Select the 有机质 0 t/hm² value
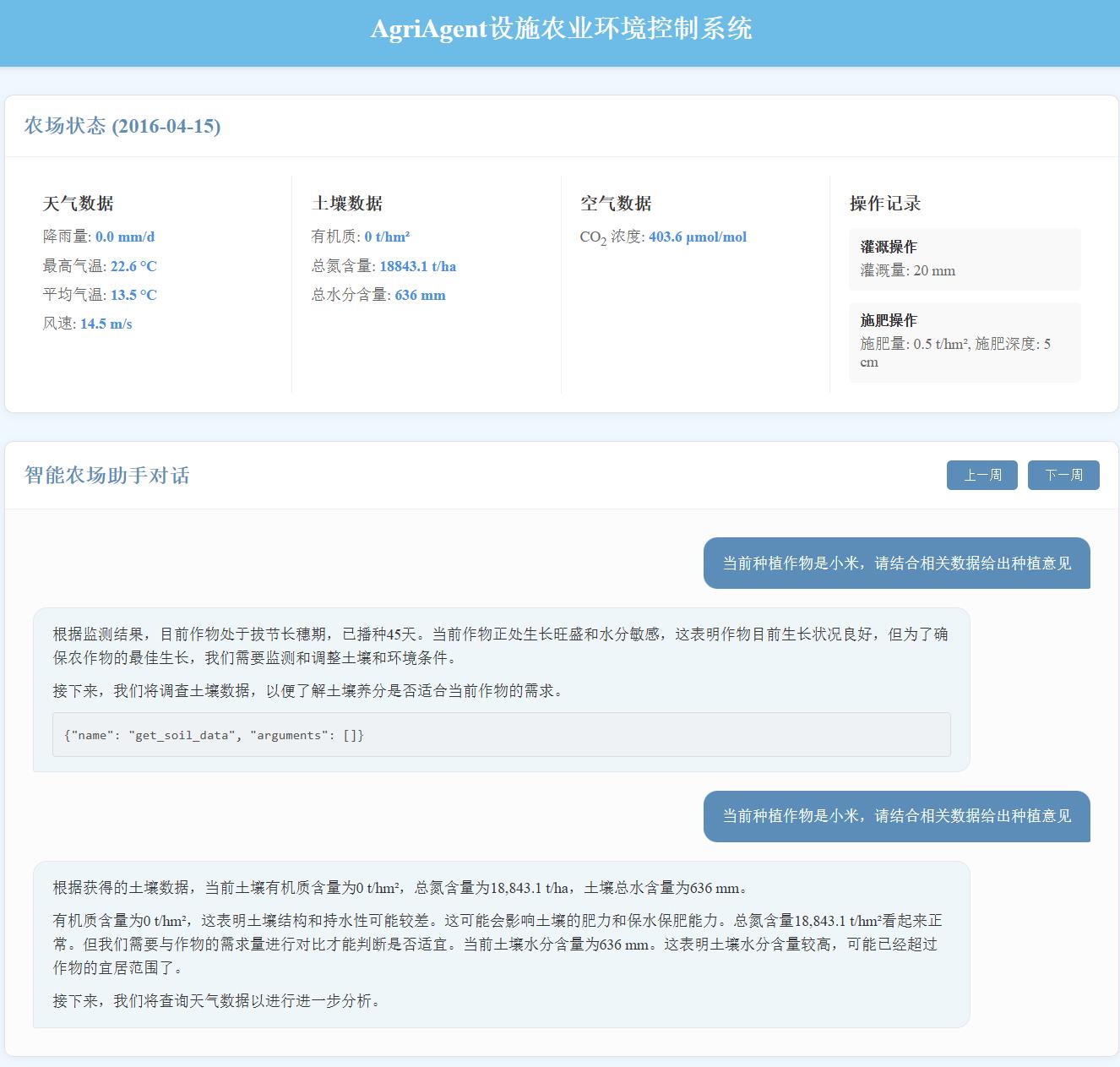The width and height of the screenshot is (1120, 1067). (387, 237)
